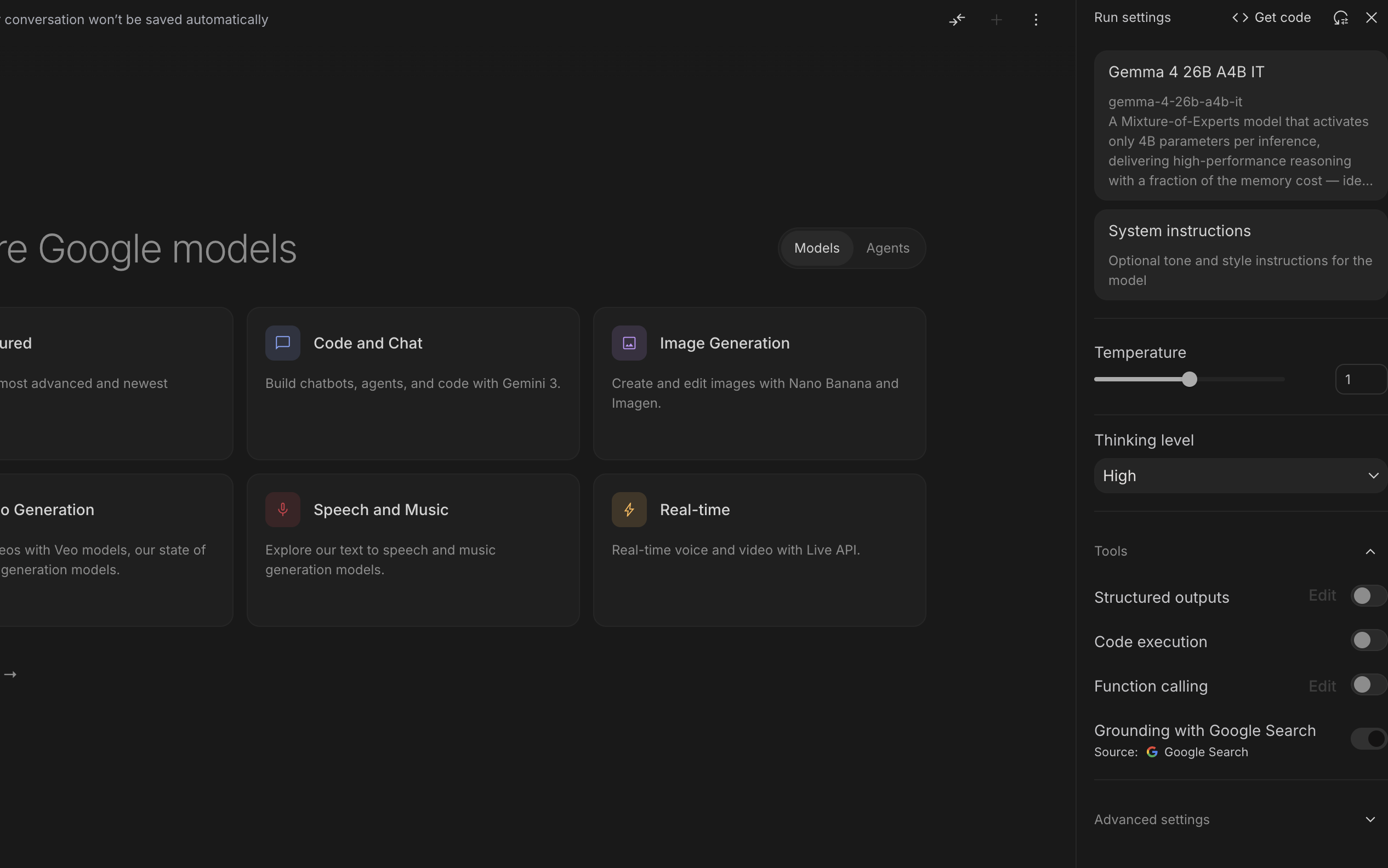The height and width of the screenshot is (868, 1388).
Task: Click the Image Generation picture icon
Action: pyautogui.click(x=629, y=342)
